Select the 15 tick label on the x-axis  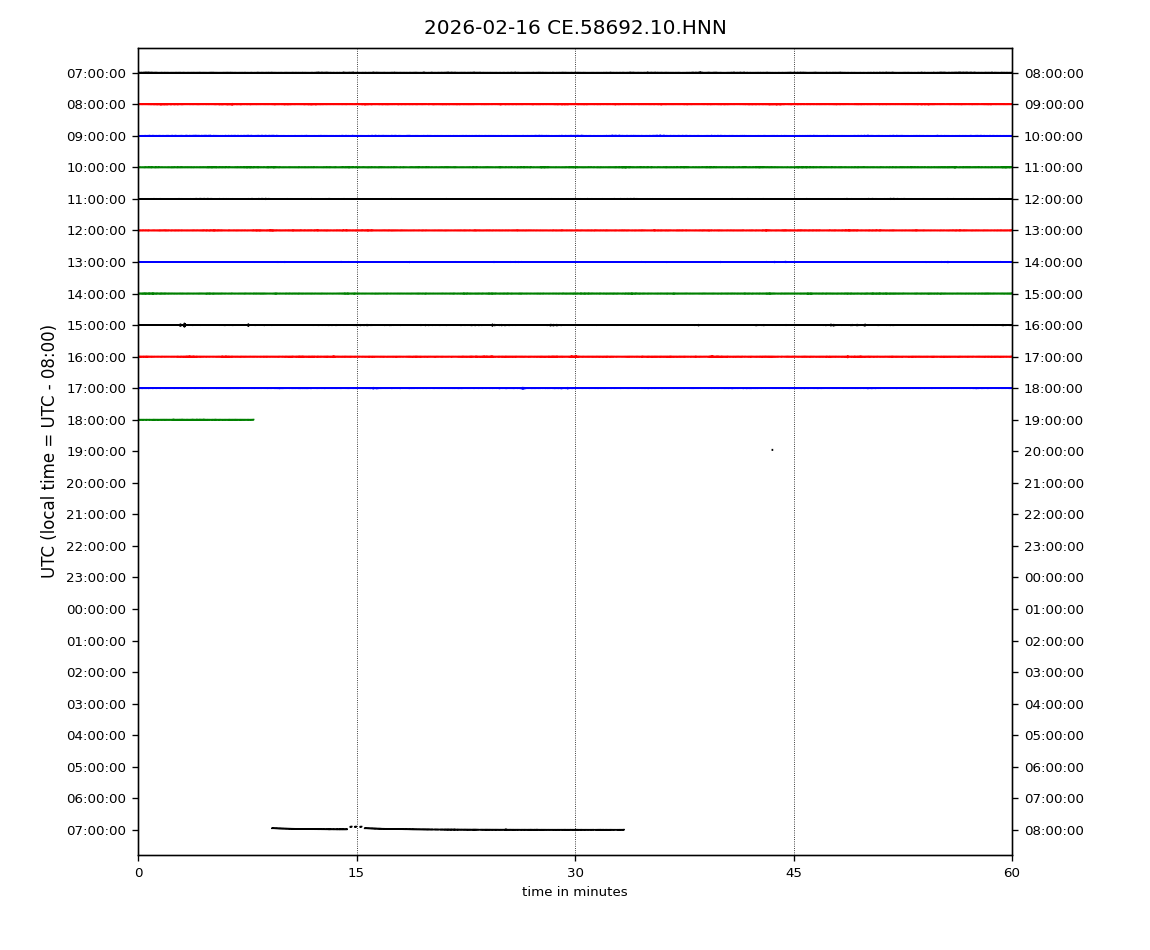point(356,873)
